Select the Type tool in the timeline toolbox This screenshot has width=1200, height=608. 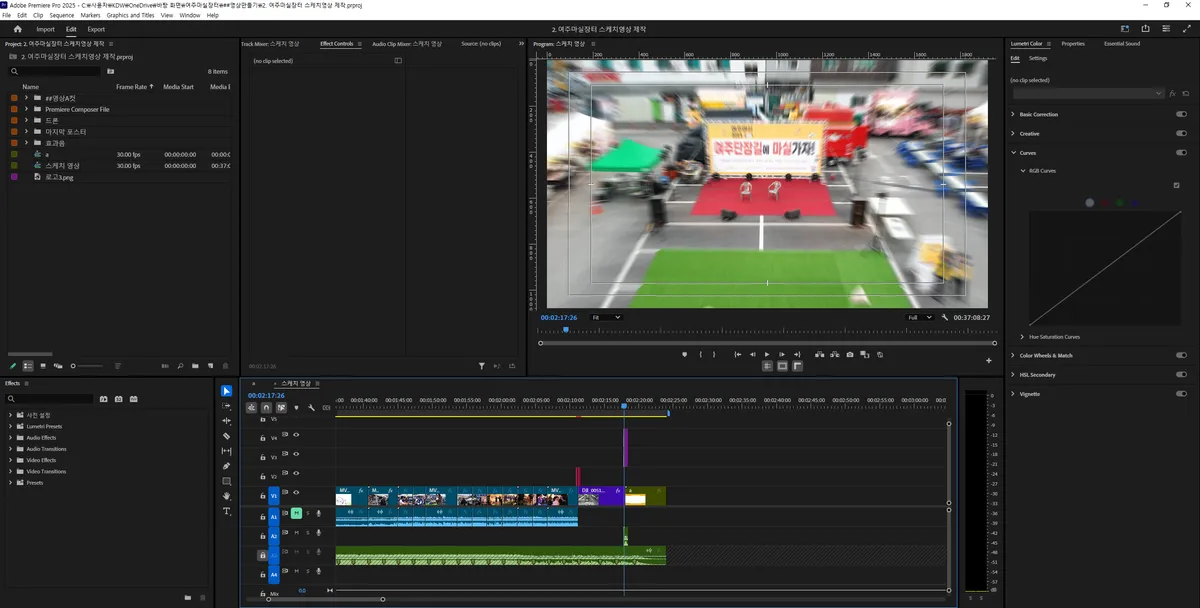[227, 511]
